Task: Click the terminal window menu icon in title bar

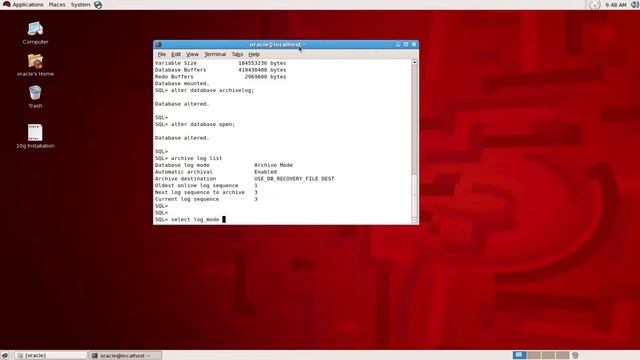Action: click(158, 44)
